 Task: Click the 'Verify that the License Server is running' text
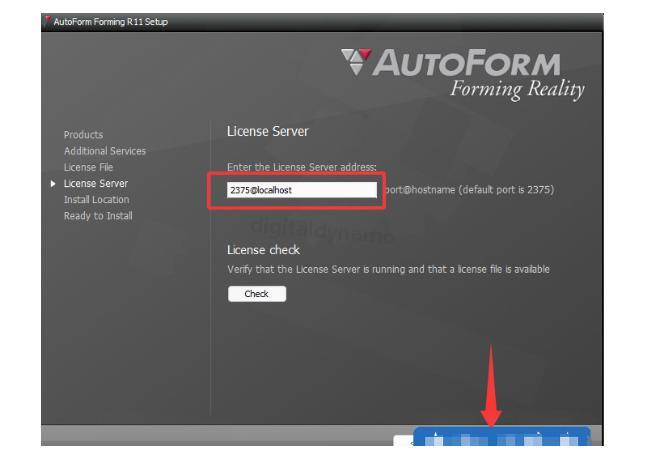[388, 269]
